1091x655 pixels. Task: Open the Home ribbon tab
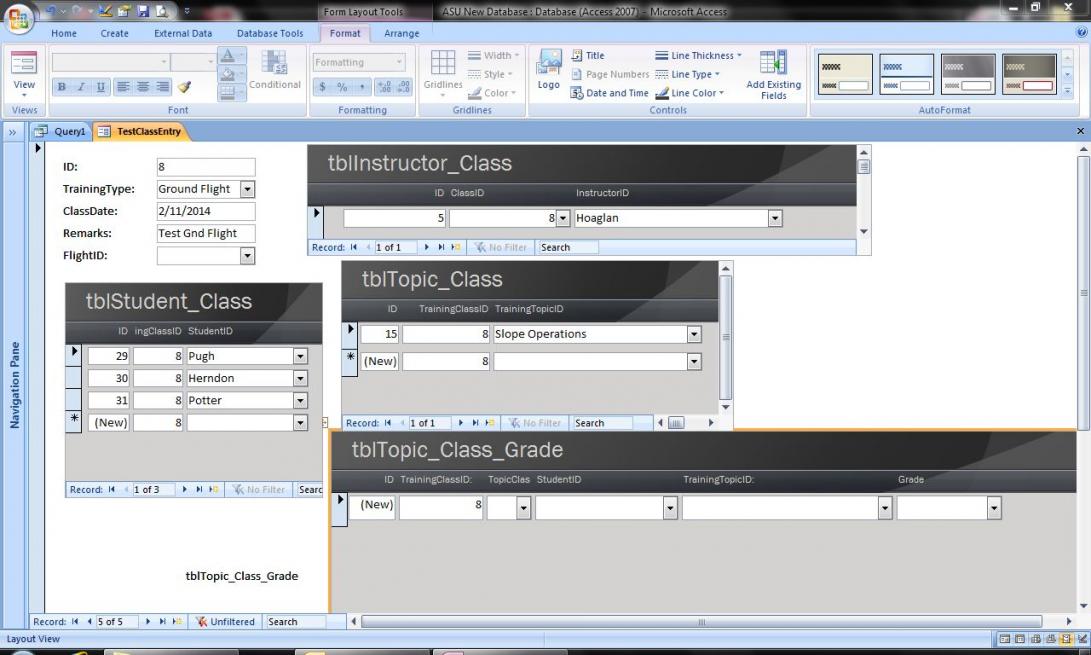click(x=63, y=33)
